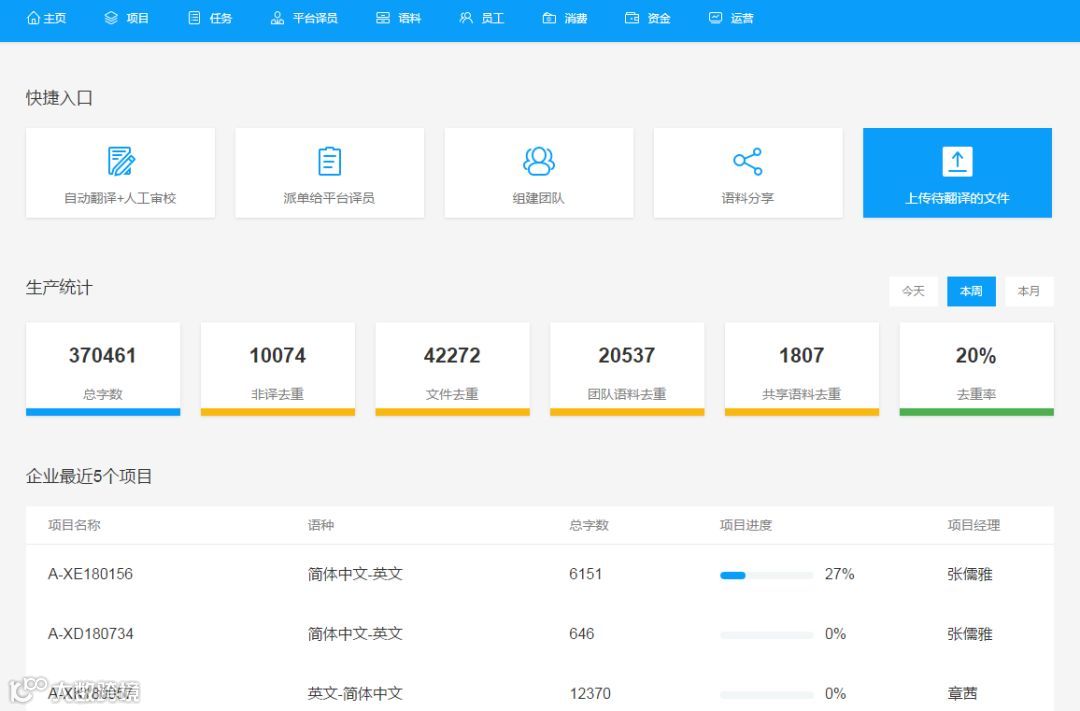Click the people icon for 组建团队

click(x=539, y=161)
